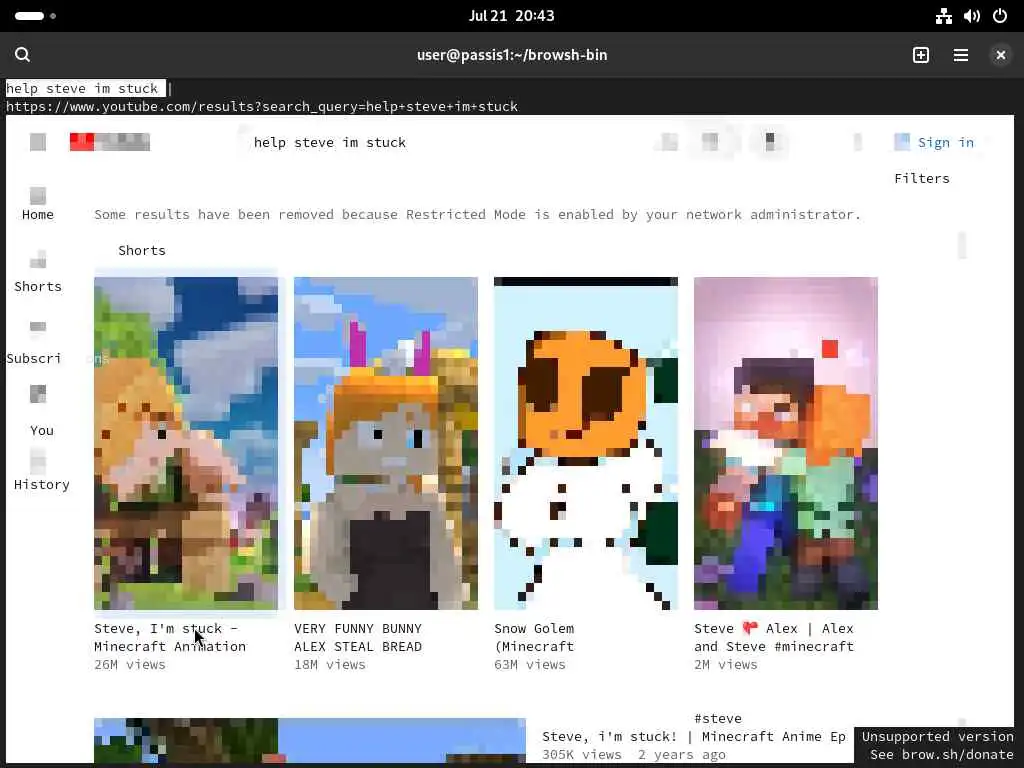This screenshot has height=768, width=1024.
Task: Go to Home in sidebar
Action: tap(38, 214)
